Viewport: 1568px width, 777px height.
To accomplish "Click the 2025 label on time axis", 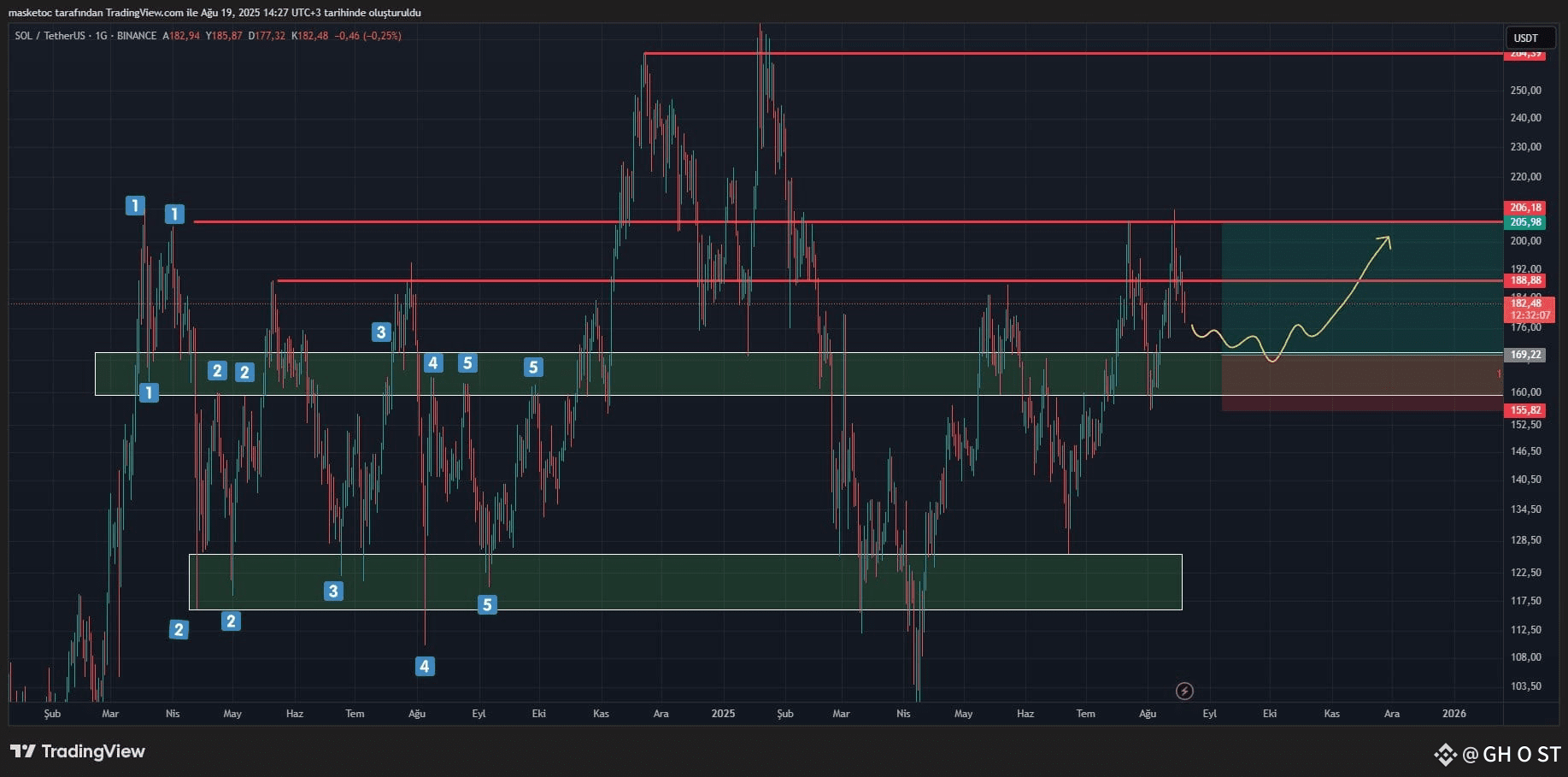I will [x=723, y=714].
